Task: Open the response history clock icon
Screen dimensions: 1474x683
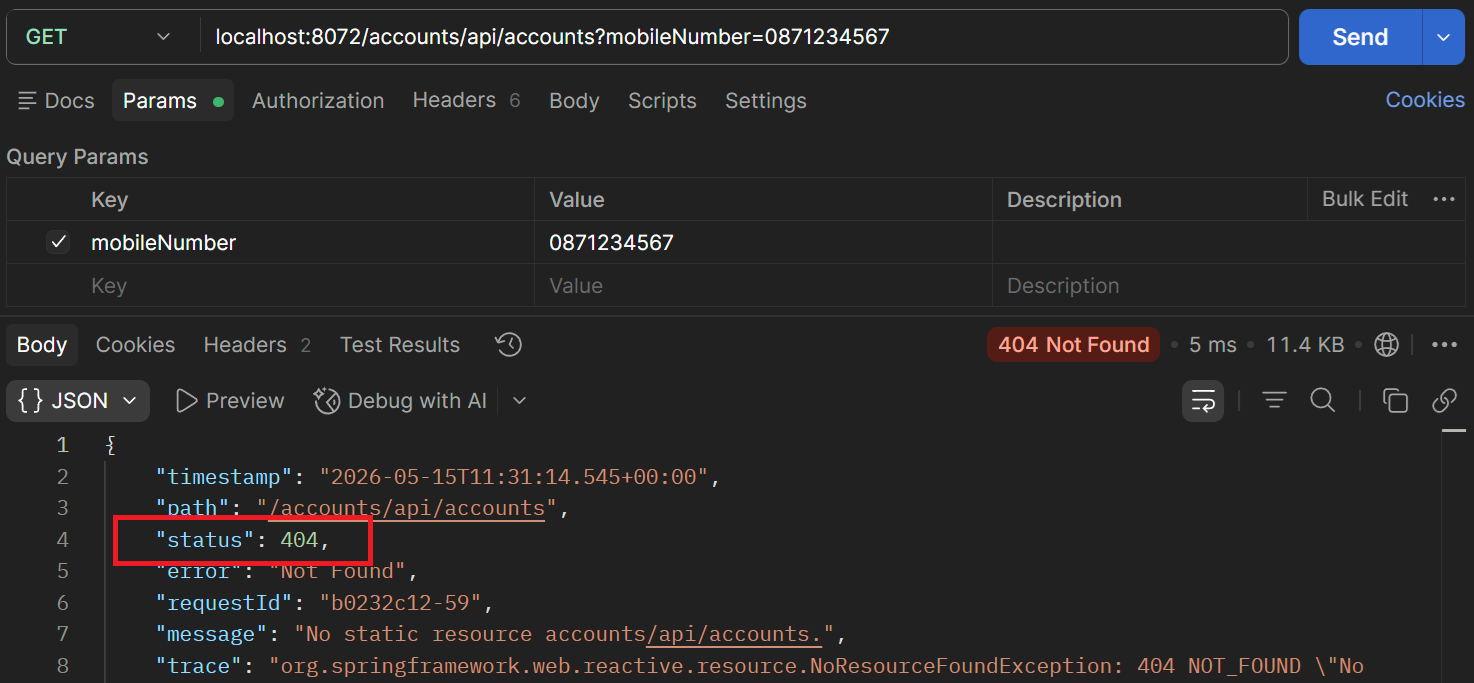Action: [508, 345]
